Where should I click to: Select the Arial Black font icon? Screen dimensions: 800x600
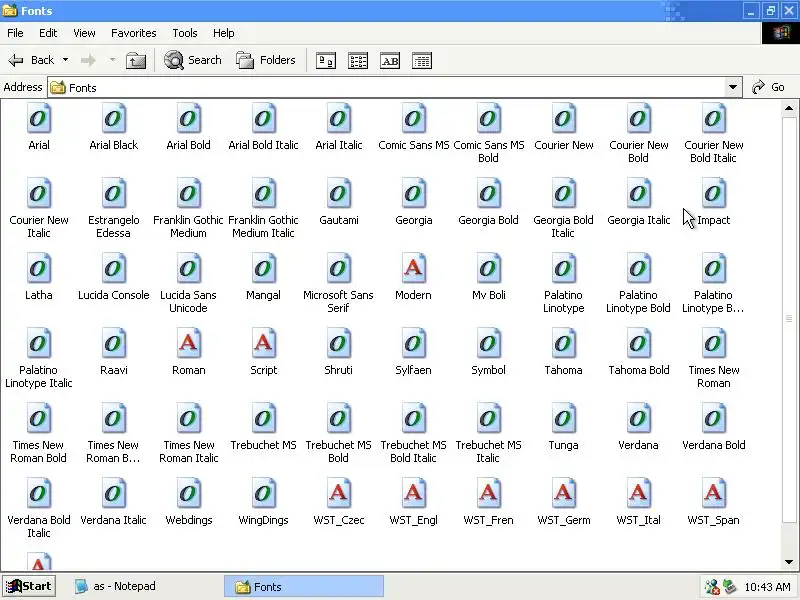(114, 118)
